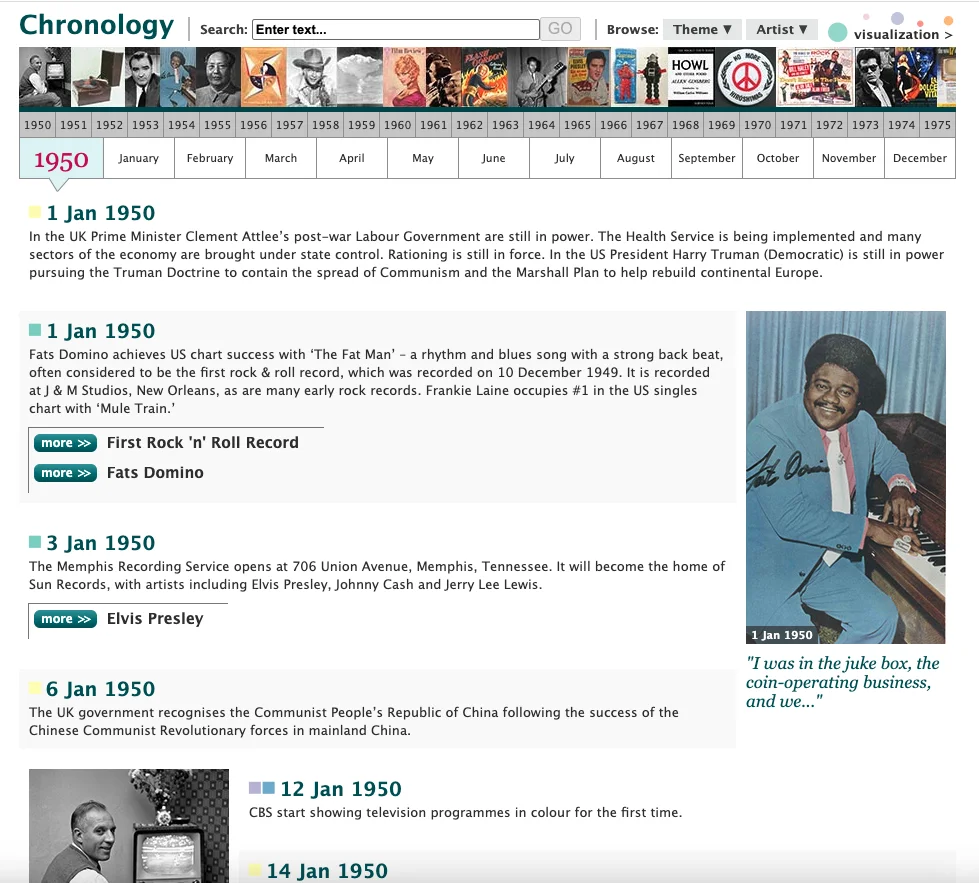Select year 1972 on the timeline
The height and width of the screenshot is (883, 979).
(830, 125)
